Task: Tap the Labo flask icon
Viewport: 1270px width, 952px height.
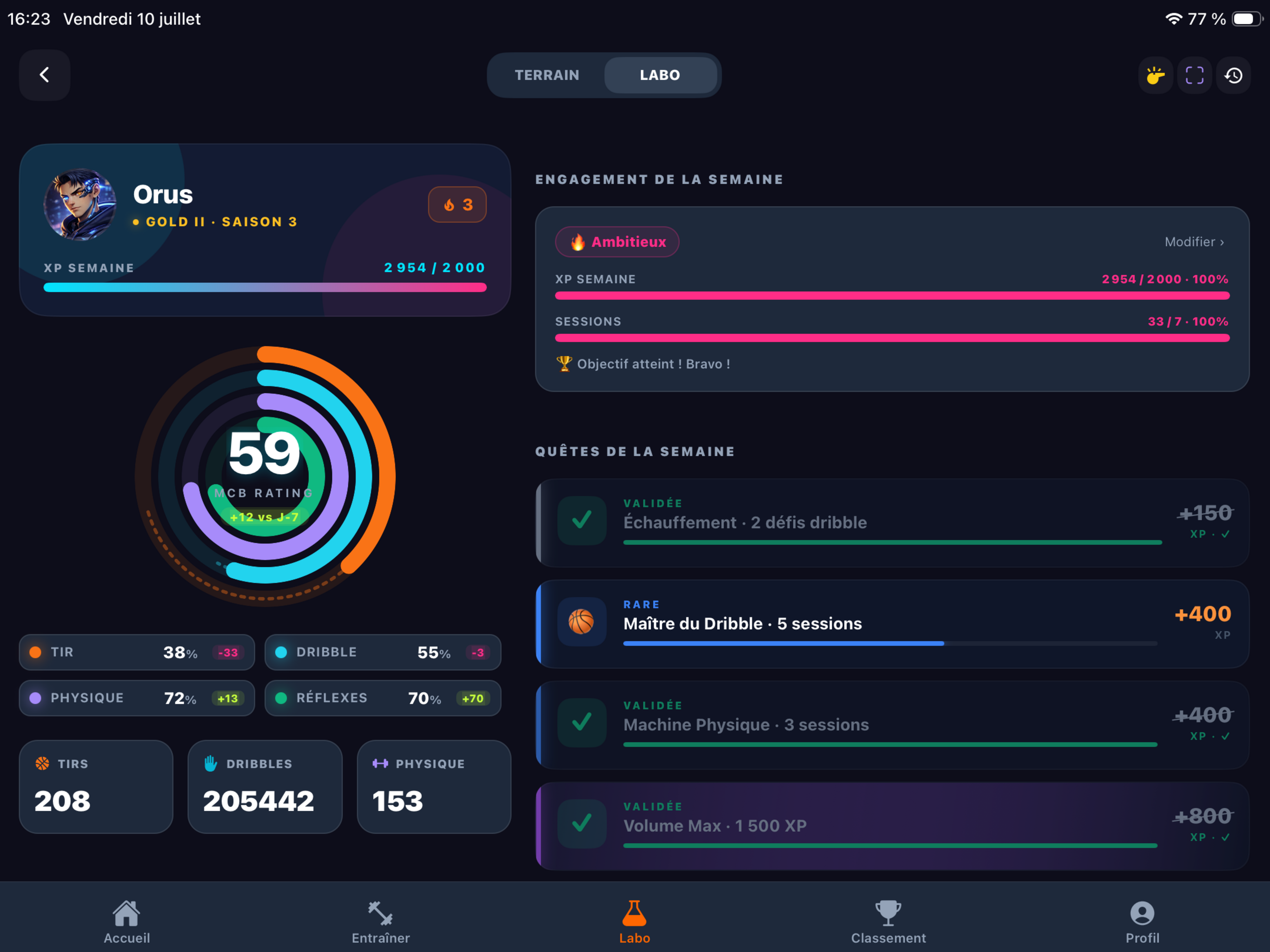Action: click(635, 913)
